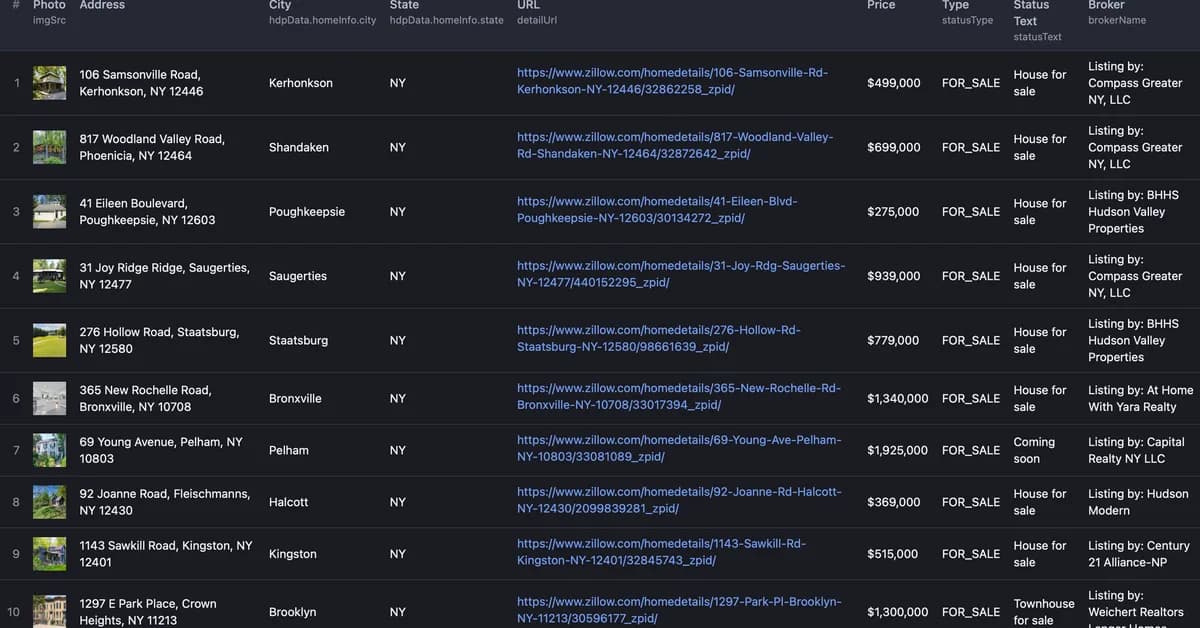Click the photo thumbnail for the Brooklyn townhouse
The height and width of the screenshot is (628, 1200).
tap(49, 610)
